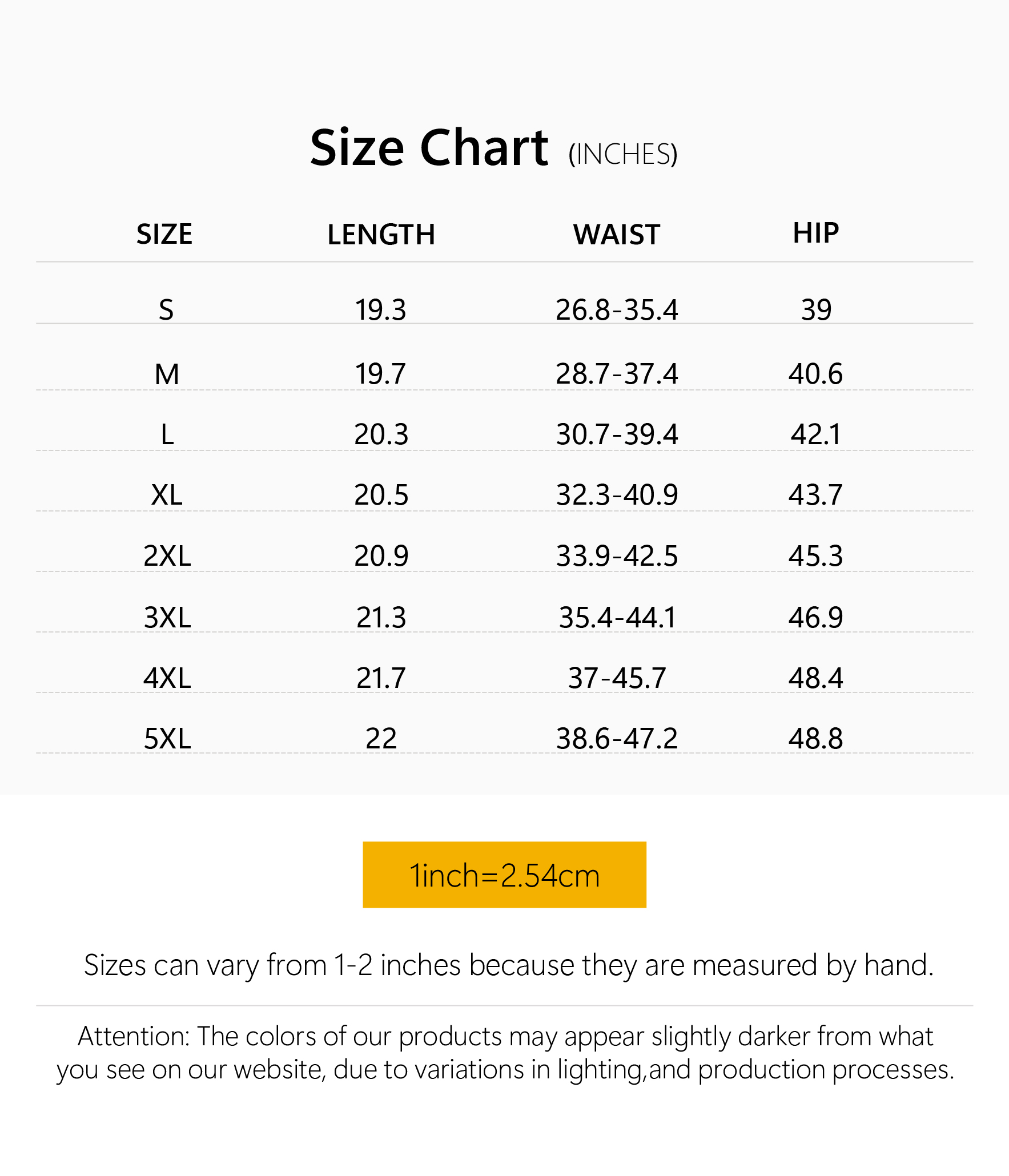Click the length value 22
The height and width of the screenshot is (1176, 1009).
[x=381, y=739]
